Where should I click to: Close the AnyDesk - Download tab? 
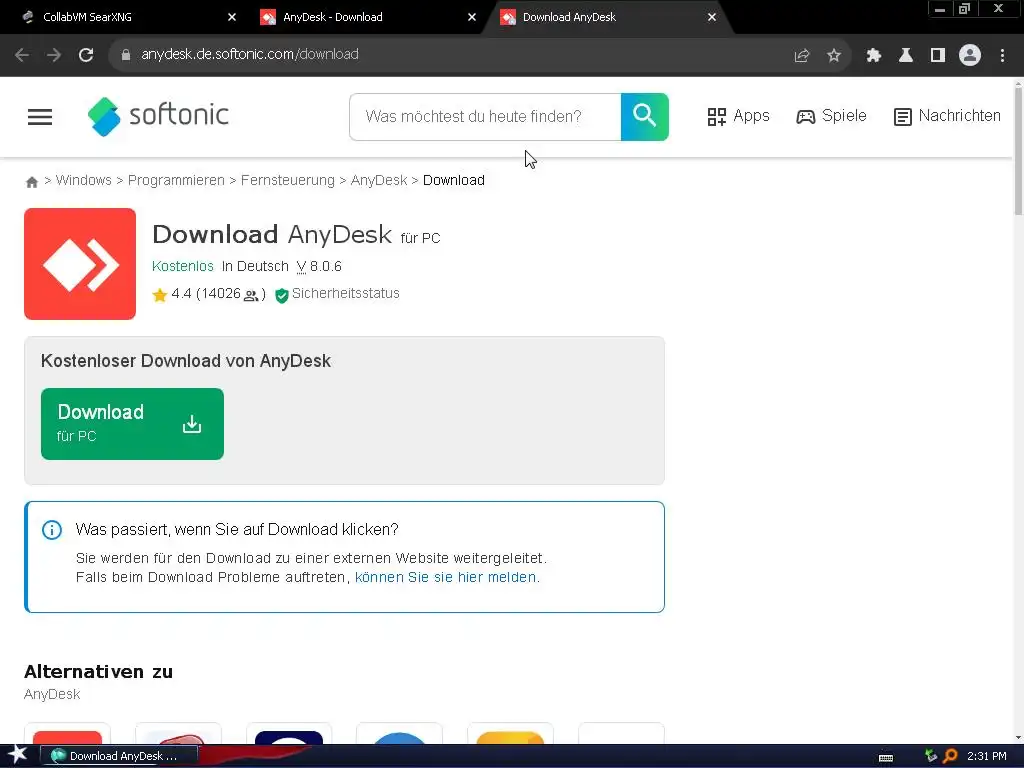[472, 17]
